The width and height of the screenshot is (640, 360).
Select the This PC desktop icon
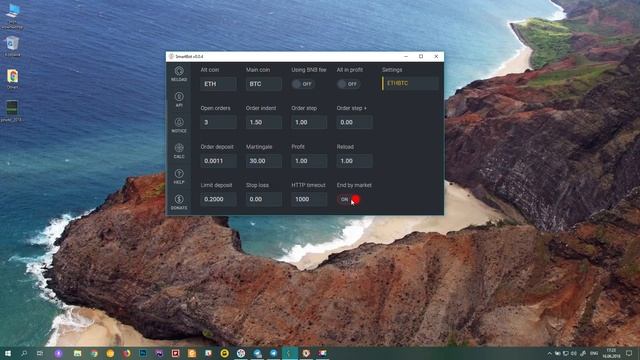pyautogui.click(x=12, y=16)
